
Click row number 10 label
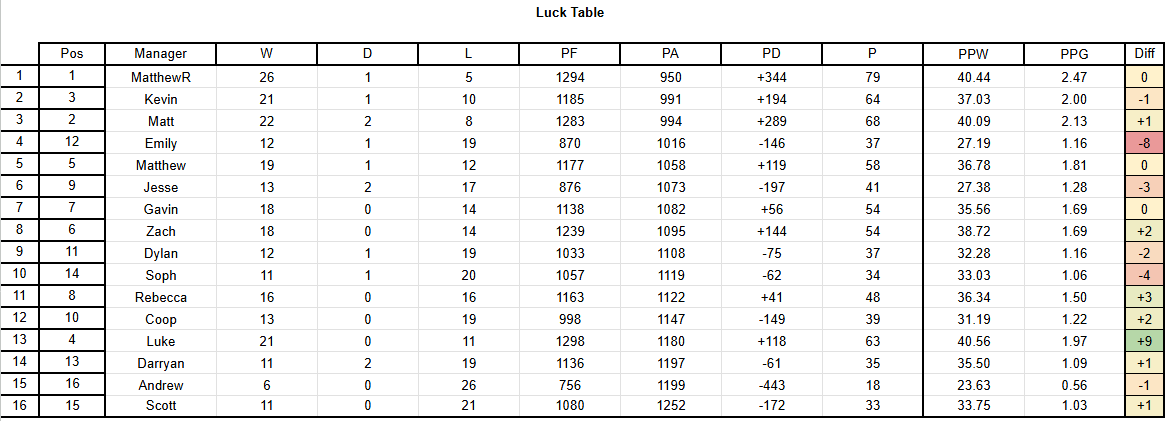[19, 275]
